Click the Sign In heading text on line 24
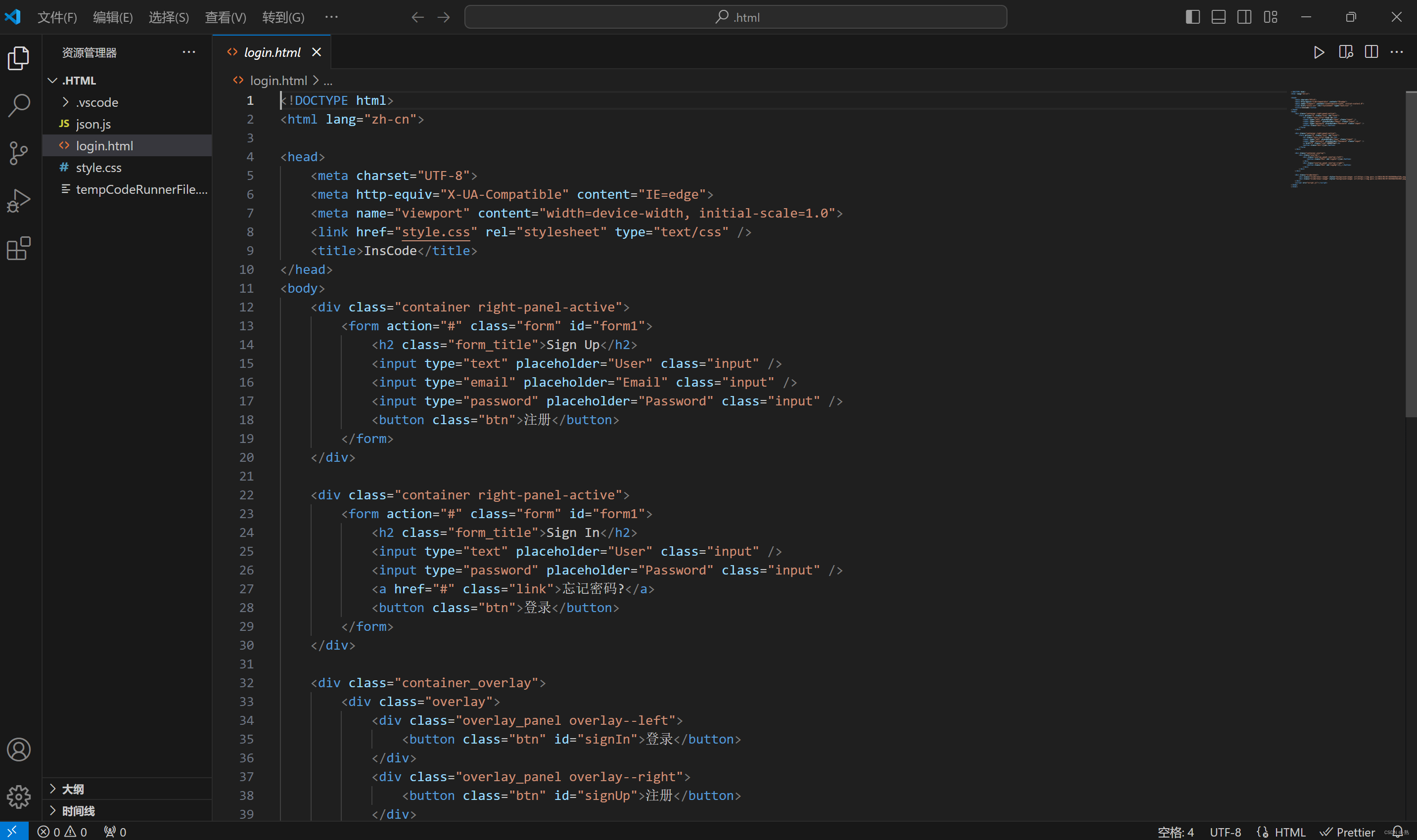Image resolution: width=1417 pixels, height=840 pixels. [x=573, y=532]
